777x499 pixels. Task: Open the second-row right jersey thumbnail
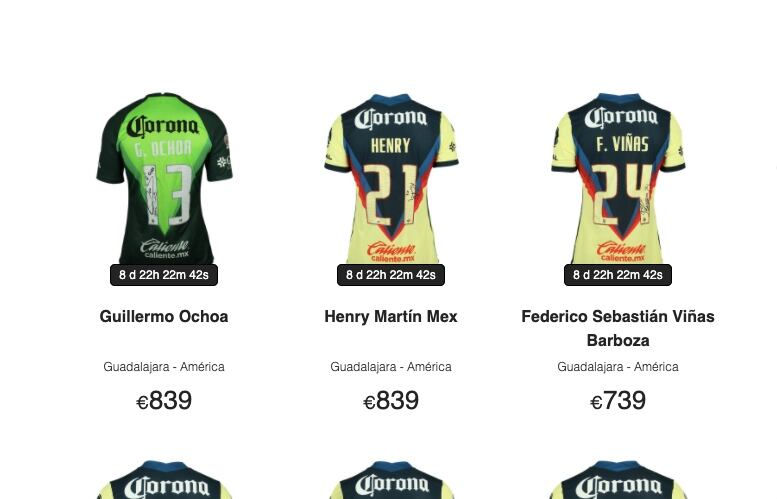618,480
